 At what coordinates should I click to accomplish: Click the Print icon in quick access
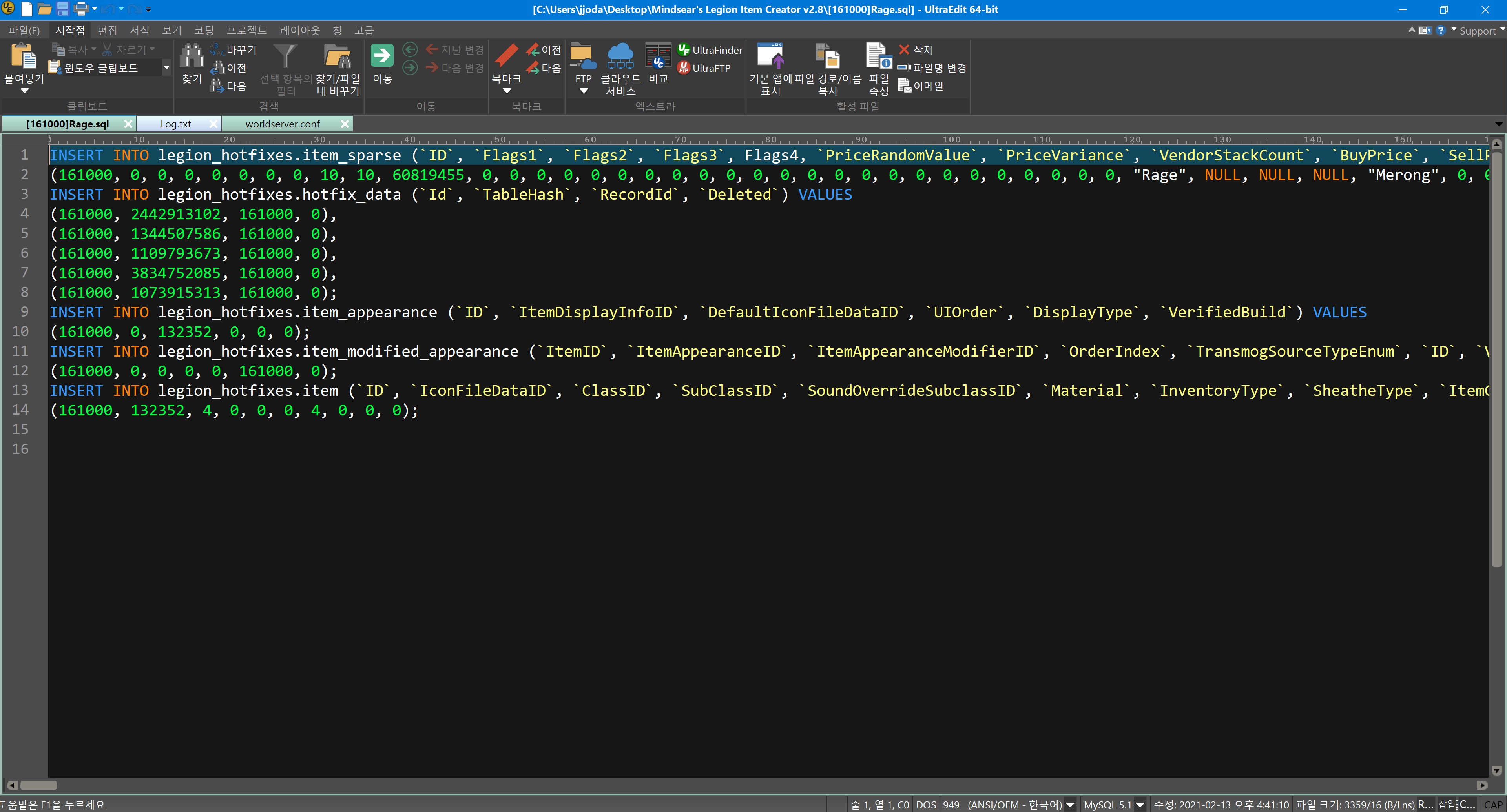click(x=81, y=9)
